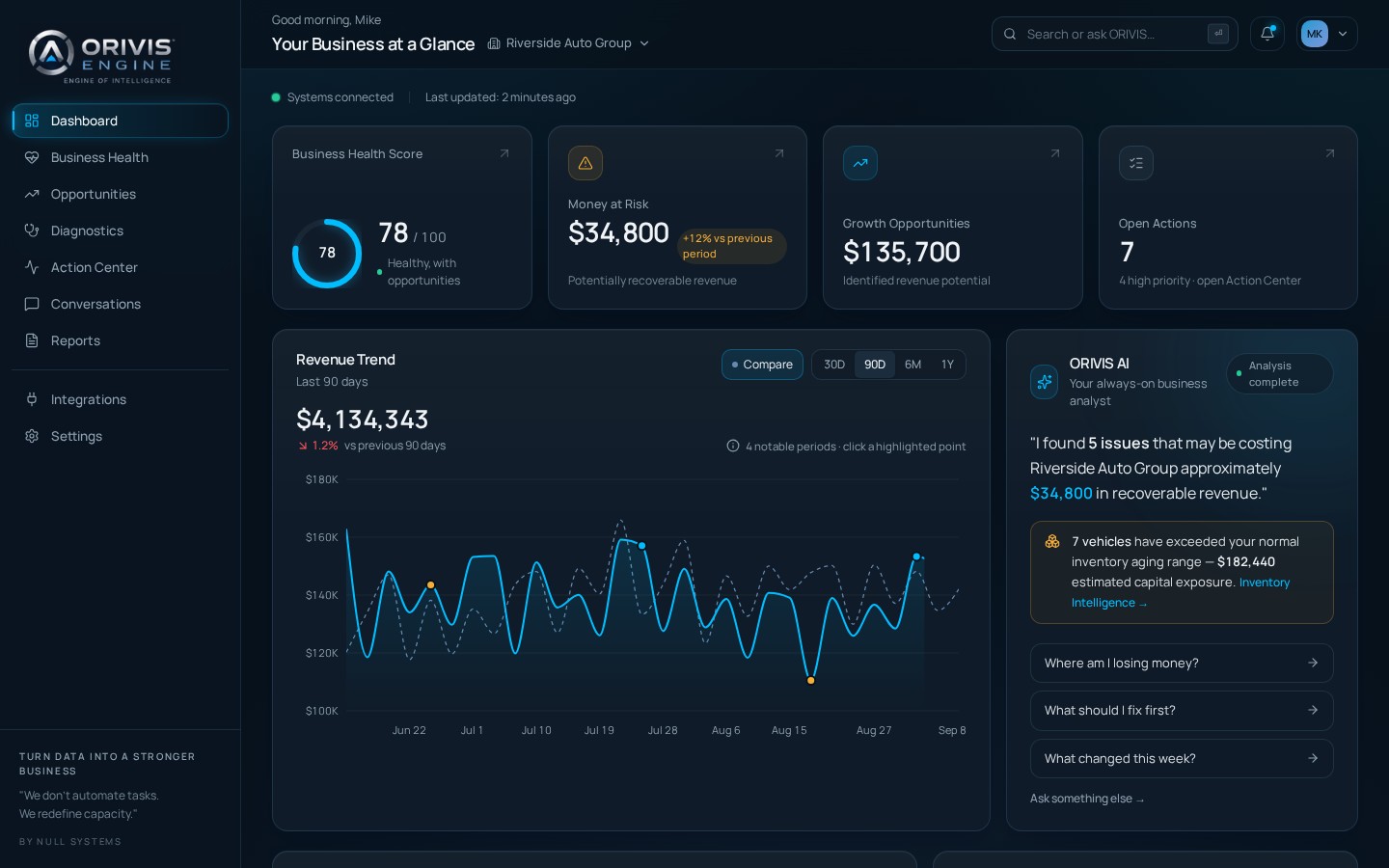This screenshot has height=868, width=1389.
Task: Click the Settings gear icon
Action: tap(32, 436)
